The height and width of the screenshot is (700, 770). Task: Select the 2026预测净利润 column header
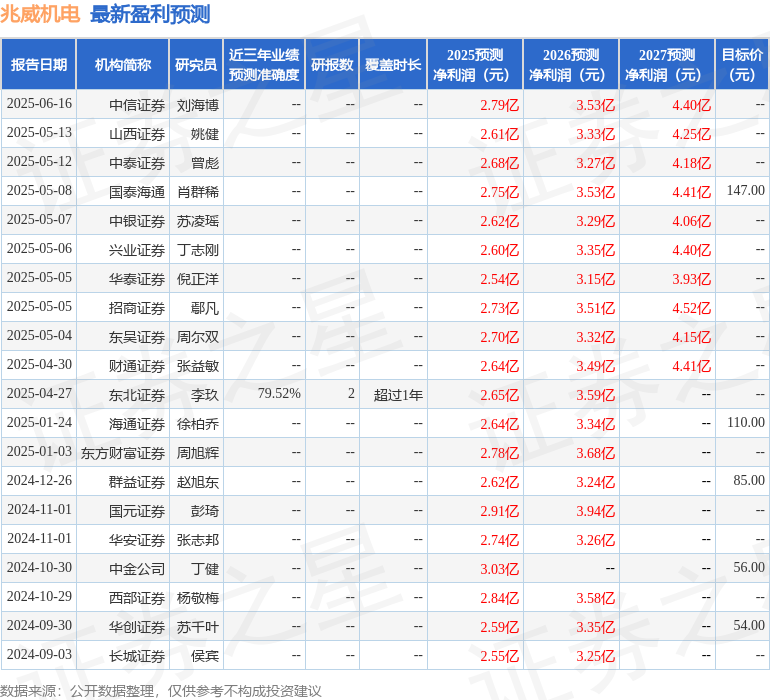[570, 64]
